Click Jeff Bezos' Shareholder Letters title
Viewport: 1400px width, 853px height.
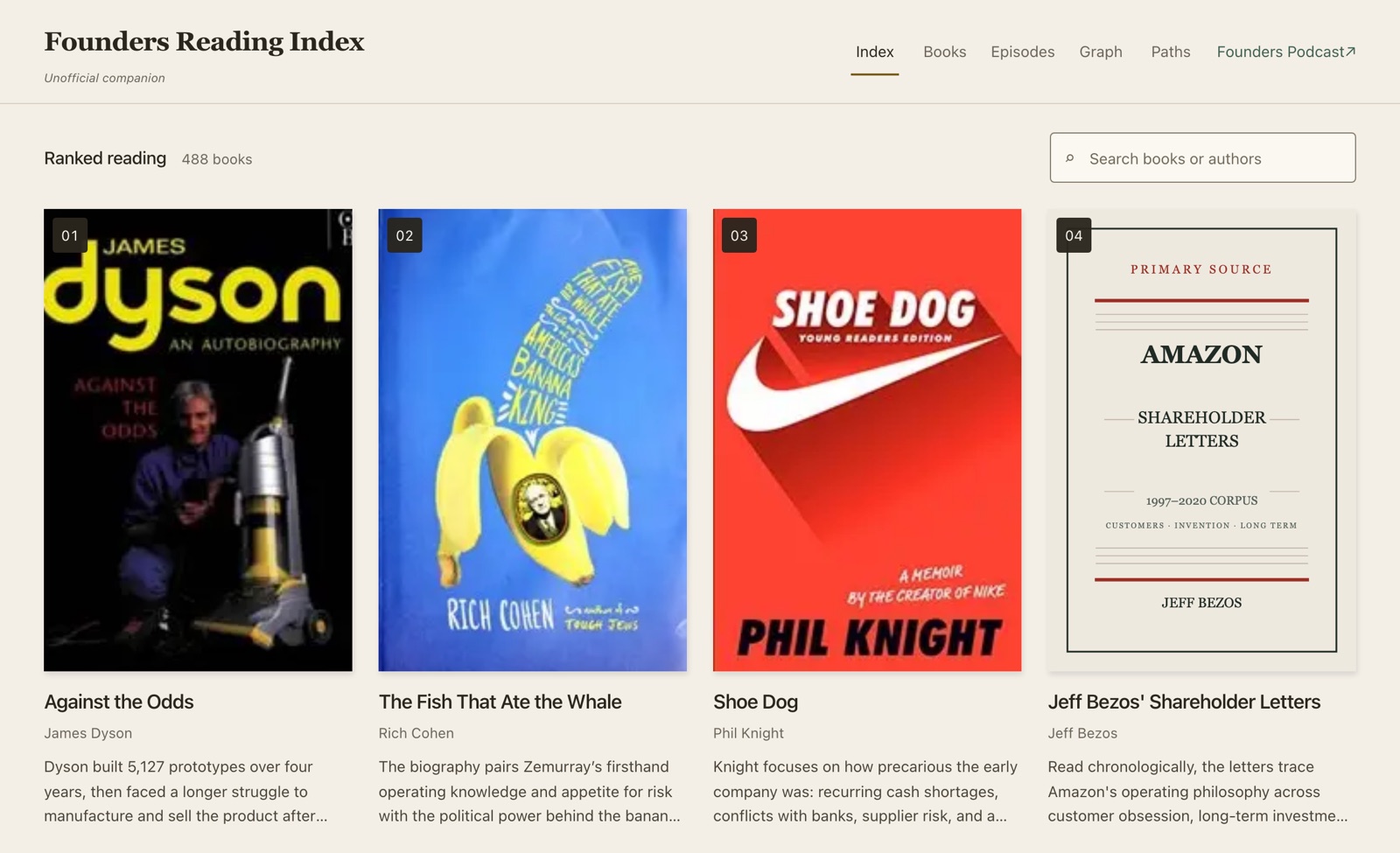click(1184, 702)
